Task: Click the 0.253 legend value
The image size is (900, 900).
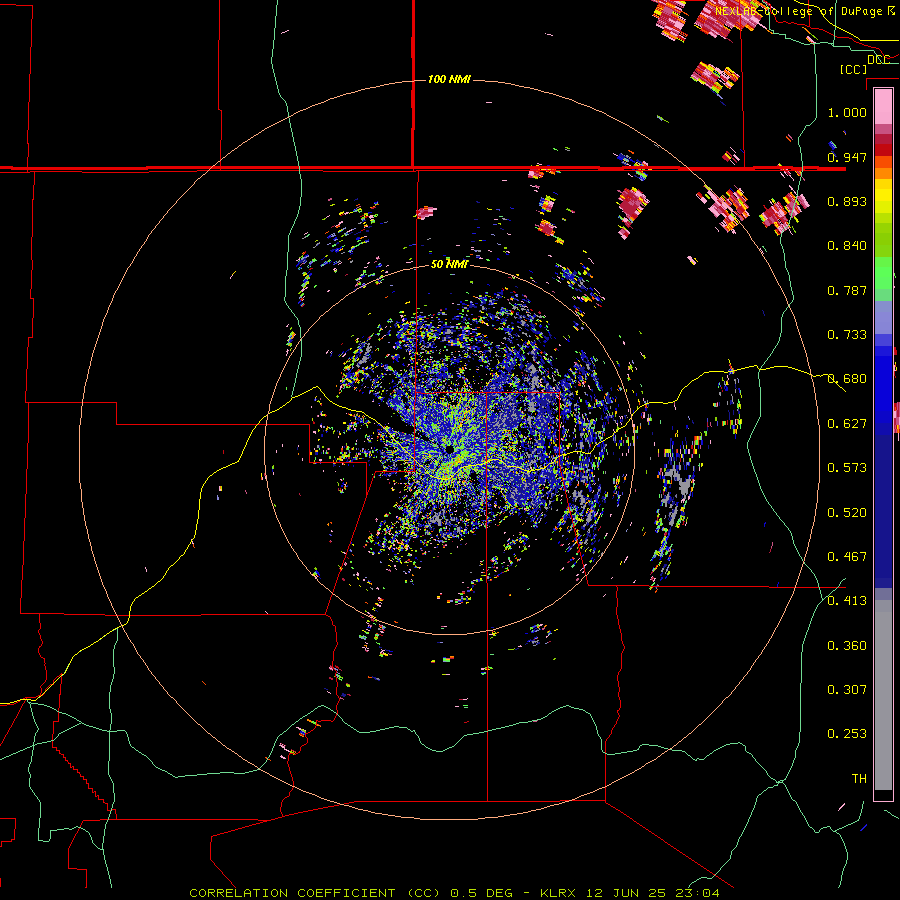Action: coord(847,734)
